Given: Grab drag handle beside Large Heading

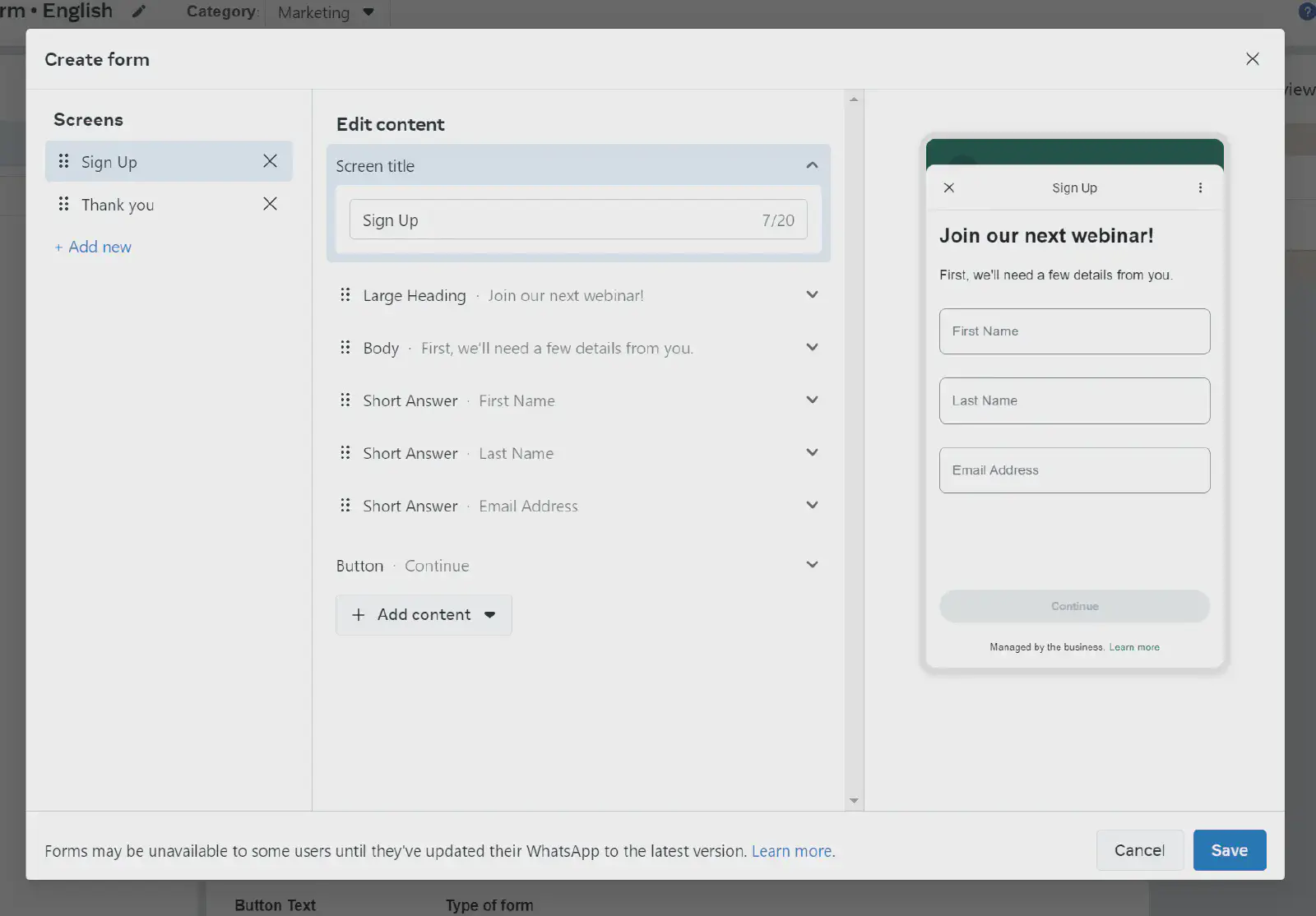Looking at the screenshot, I should (345, 294).
